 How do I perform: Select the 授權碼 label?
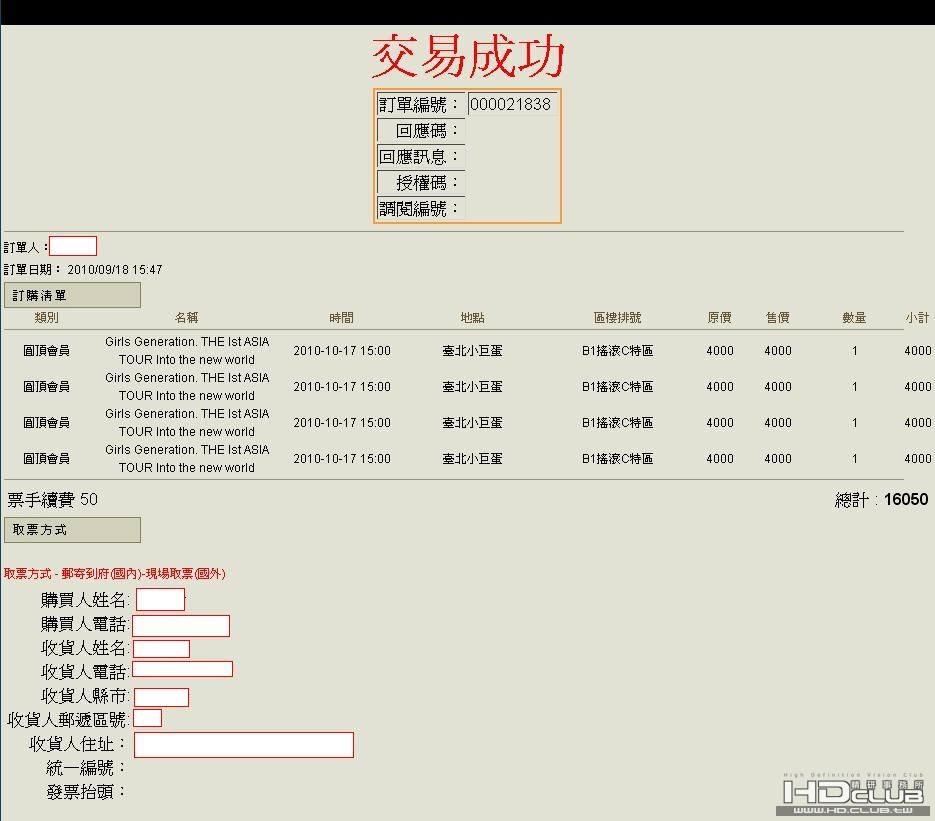[420, 182]
